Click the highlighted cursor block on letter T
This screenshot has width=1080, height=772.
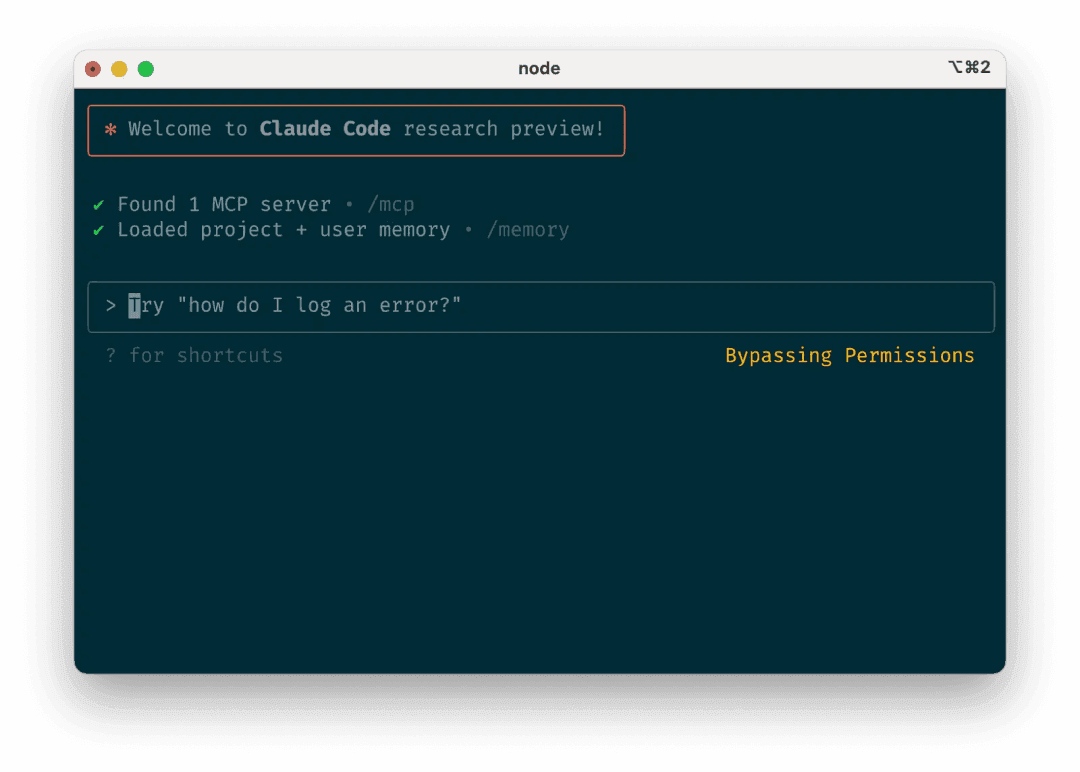pyautogui.click(x=134, y=306)
